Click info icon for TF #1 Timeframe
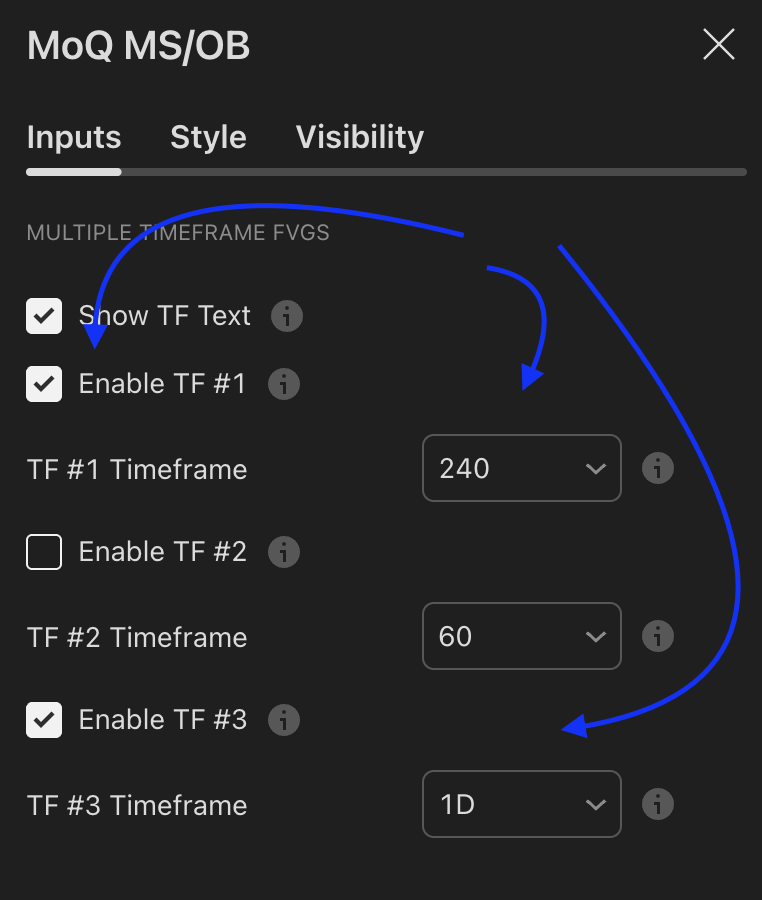762x900 pixels. coord(657,468)
